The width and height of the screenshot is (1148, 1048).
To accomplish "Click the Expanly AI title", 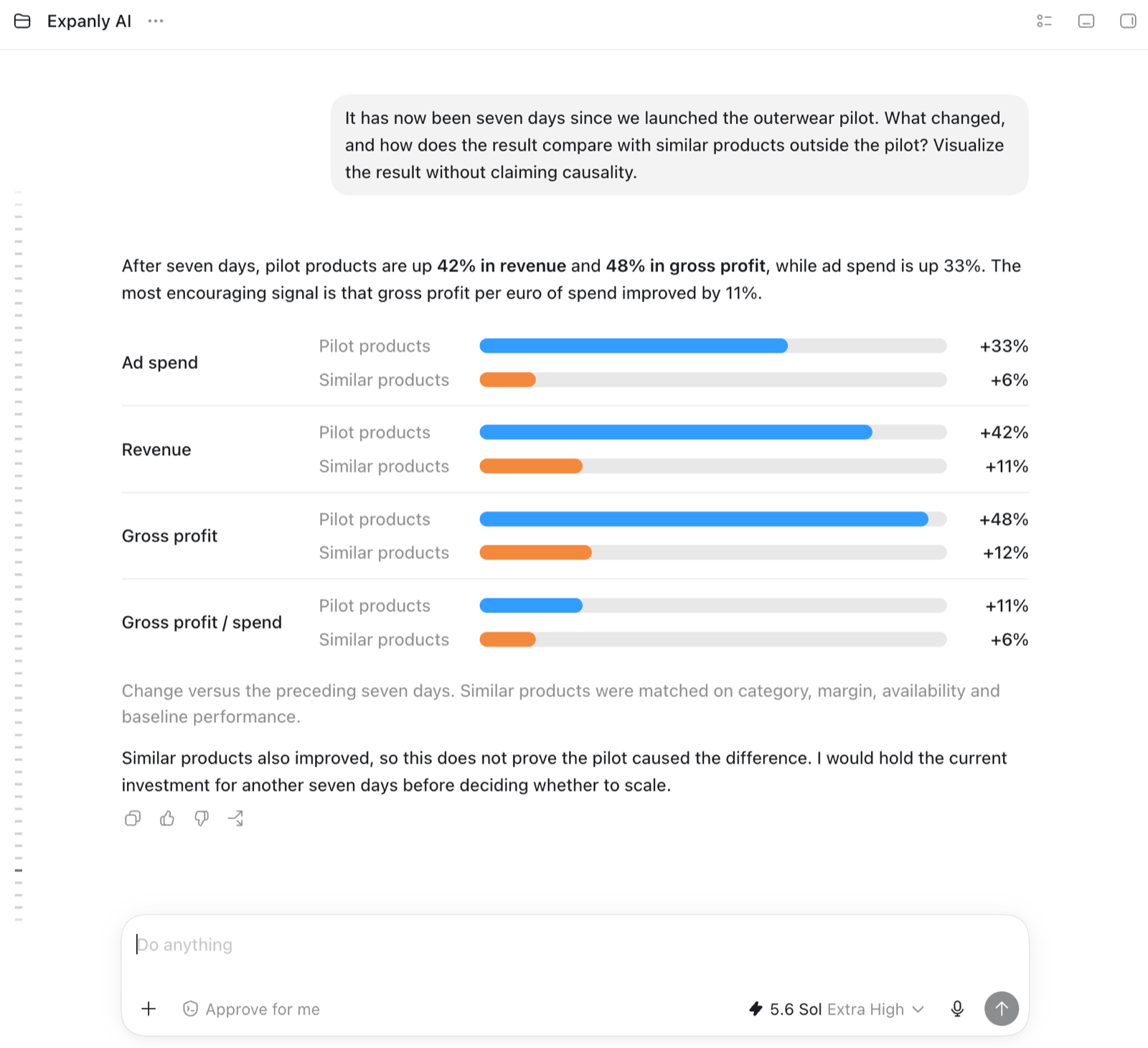I will (89, 22).
